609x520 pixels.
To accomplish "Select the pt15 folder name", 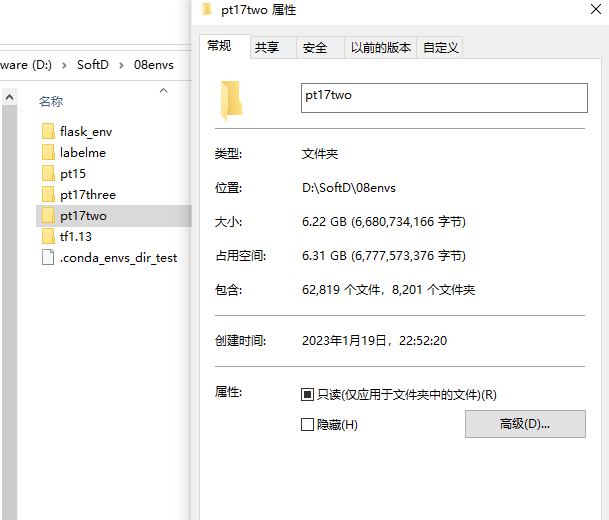I will coord(73,174).
